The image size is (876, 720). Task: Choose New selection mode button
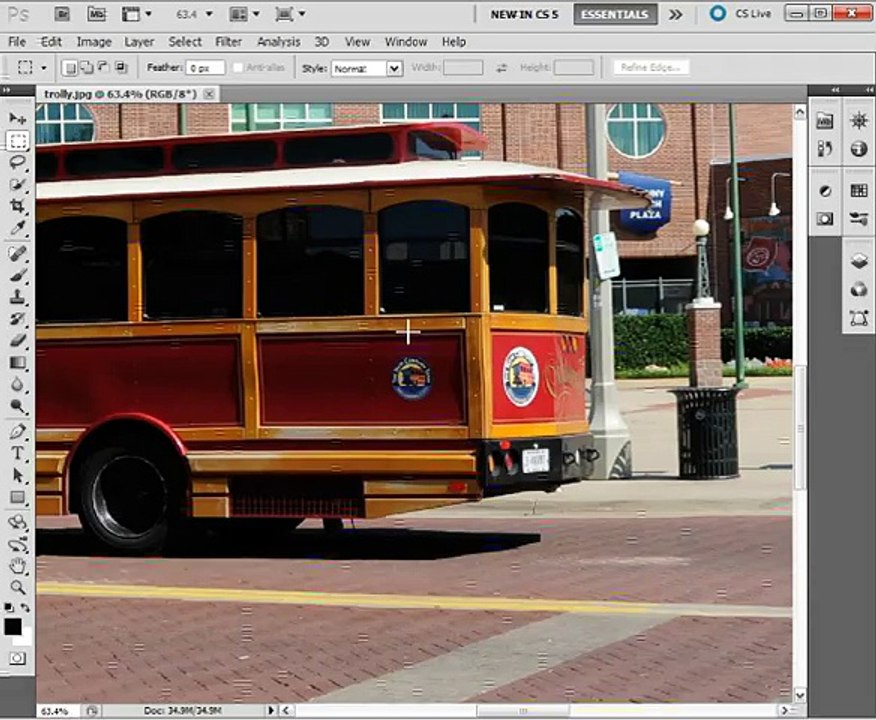point(70,68)
